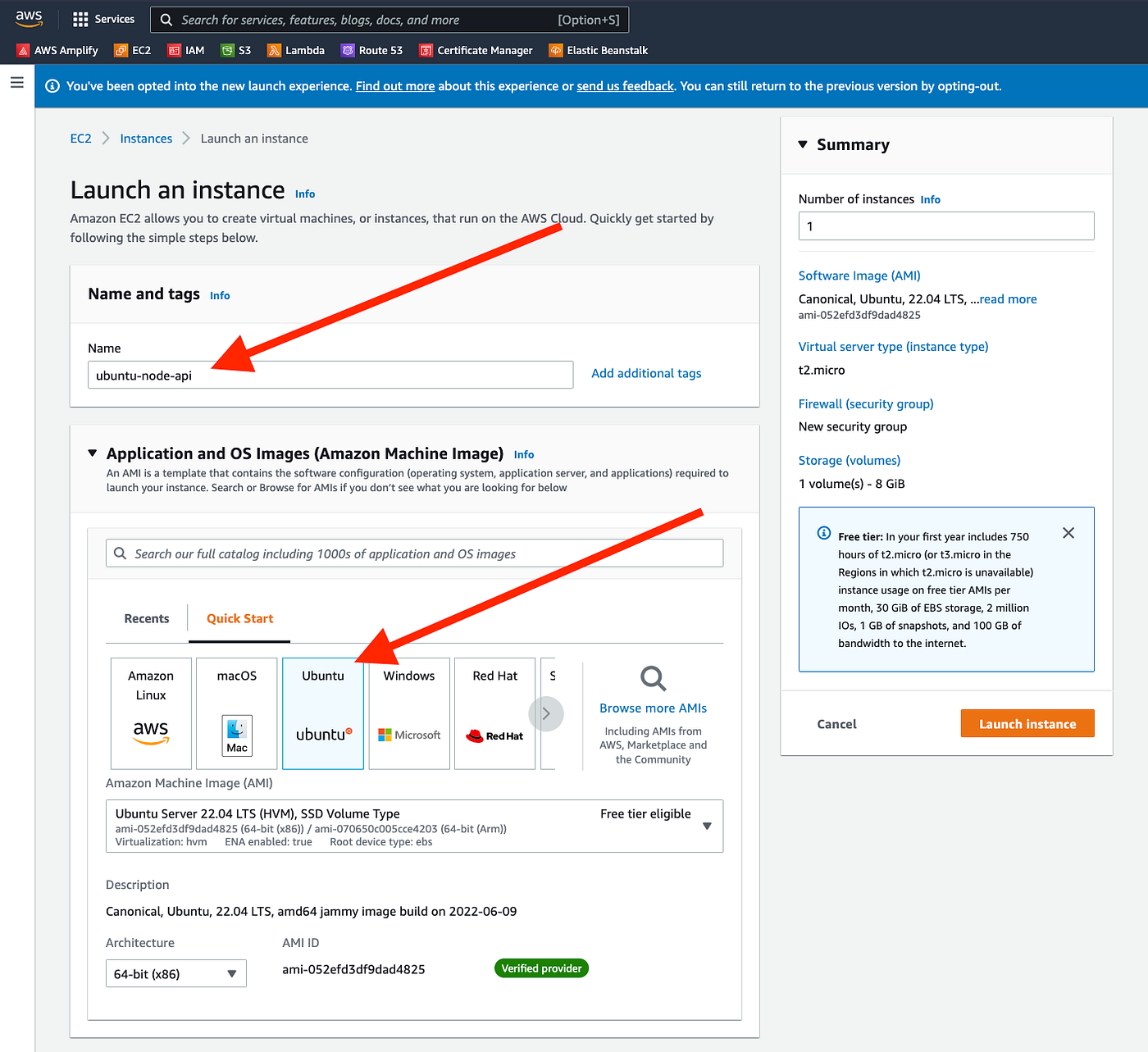
Task: Choose the Windows AMI tile
Action: [409, 713]
